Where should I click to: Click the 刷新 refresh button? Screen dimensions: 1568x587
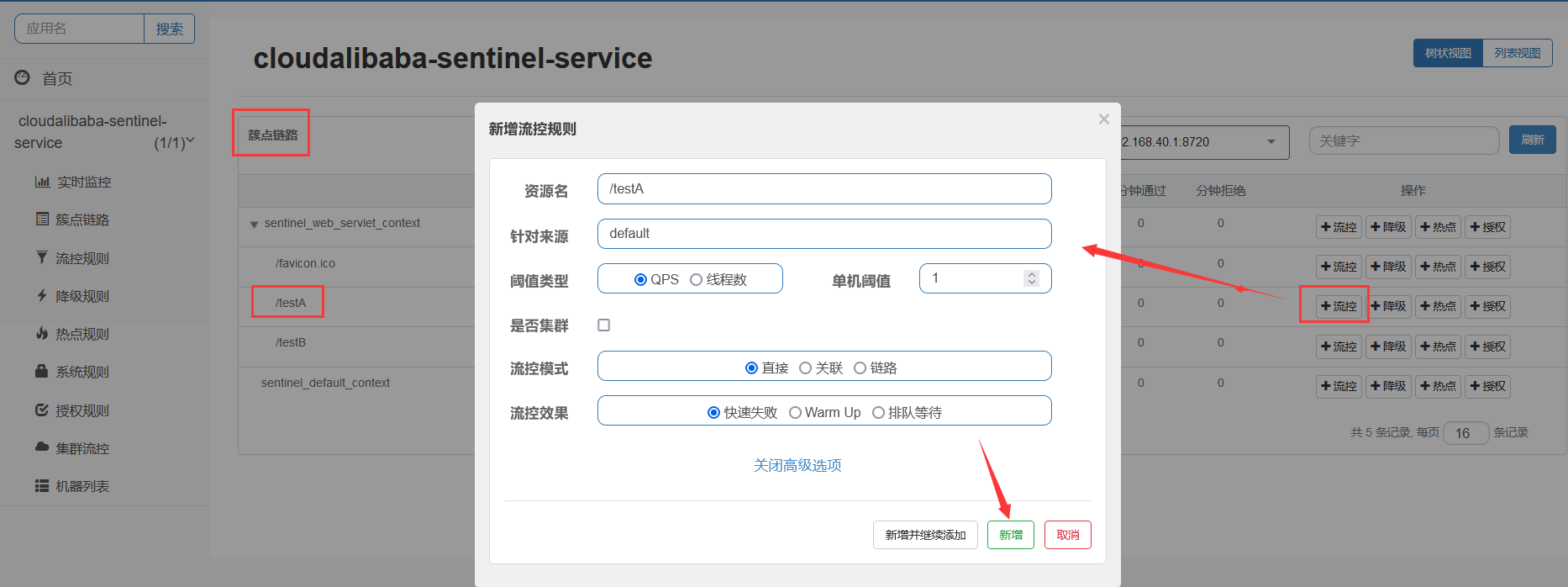1533,140
